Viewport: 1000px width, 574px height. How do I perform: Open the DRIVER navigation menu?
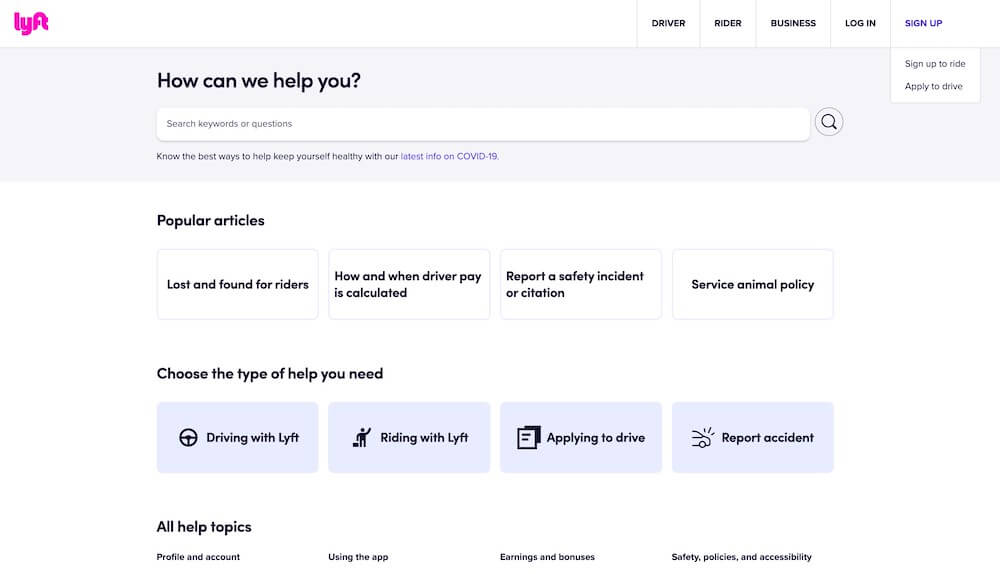click(668, 23)
